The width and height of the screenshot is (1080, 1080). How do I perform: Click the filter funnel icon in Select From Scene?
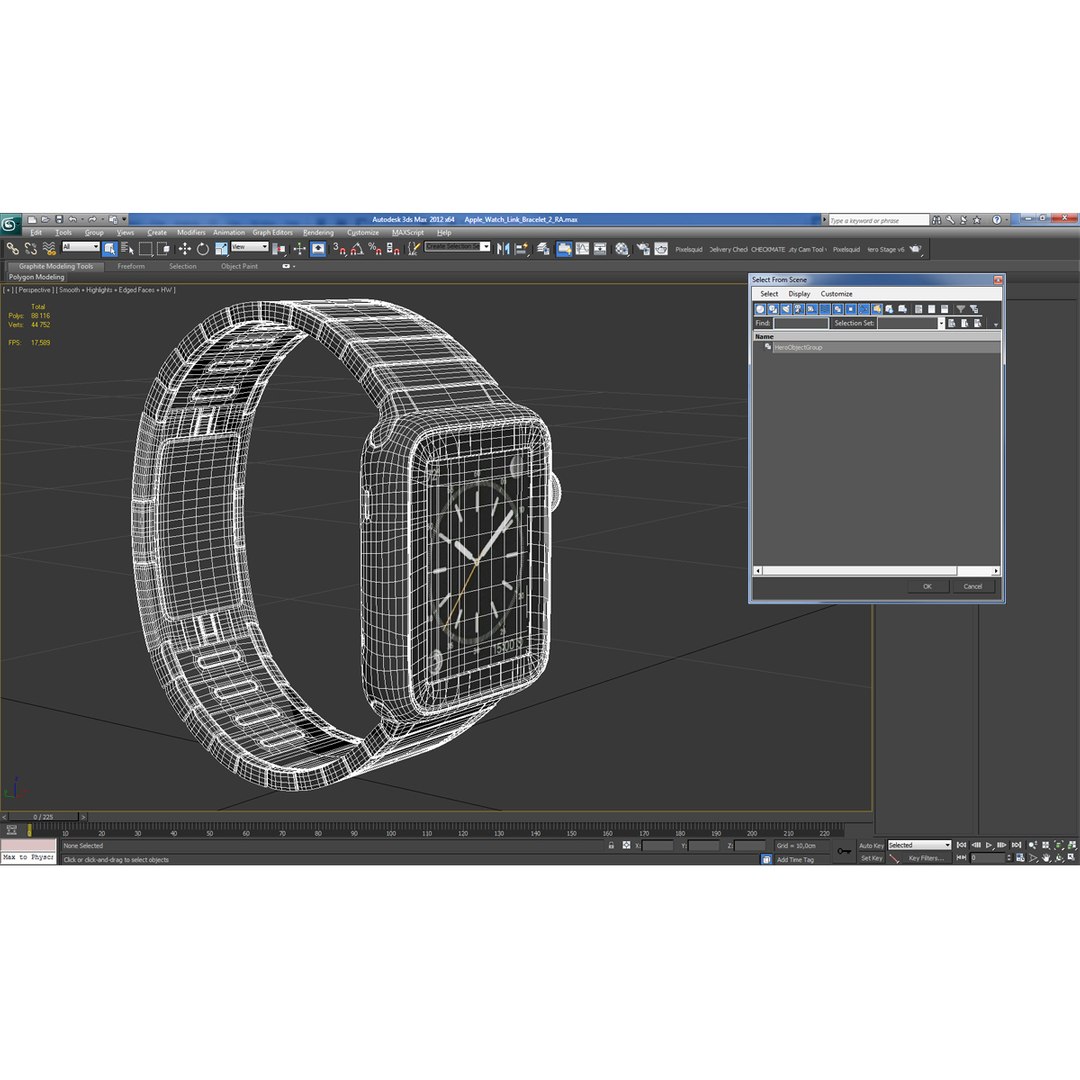pos(961,309)
